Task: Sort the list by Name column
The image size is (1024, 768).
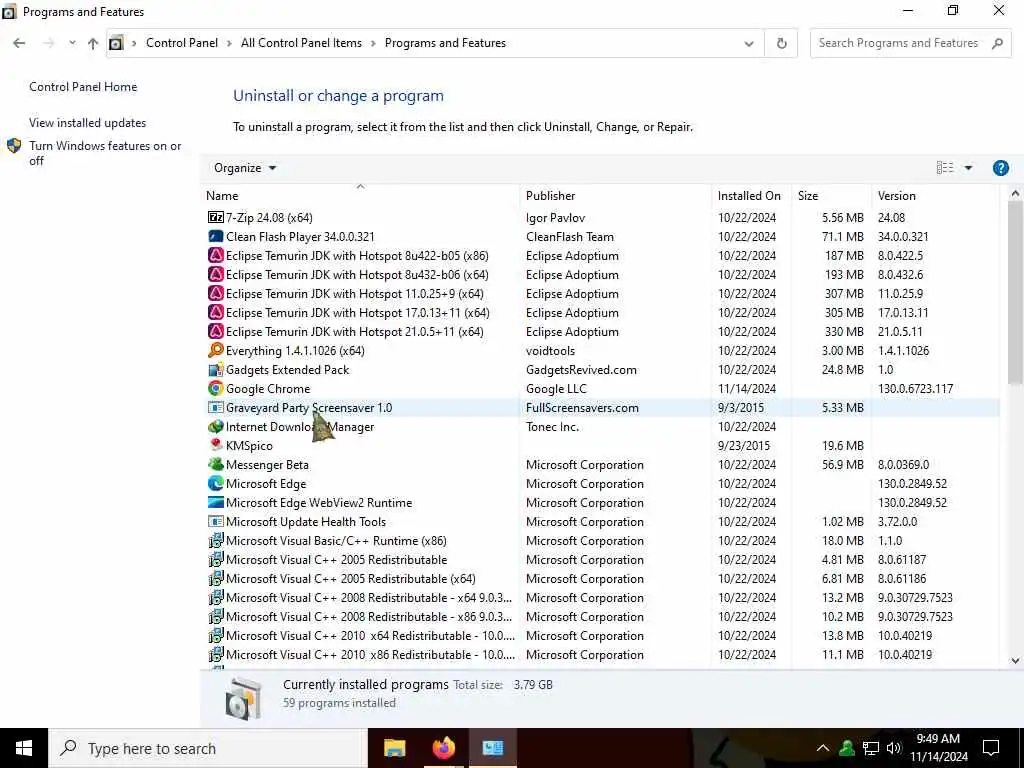Action: (360, 195)
